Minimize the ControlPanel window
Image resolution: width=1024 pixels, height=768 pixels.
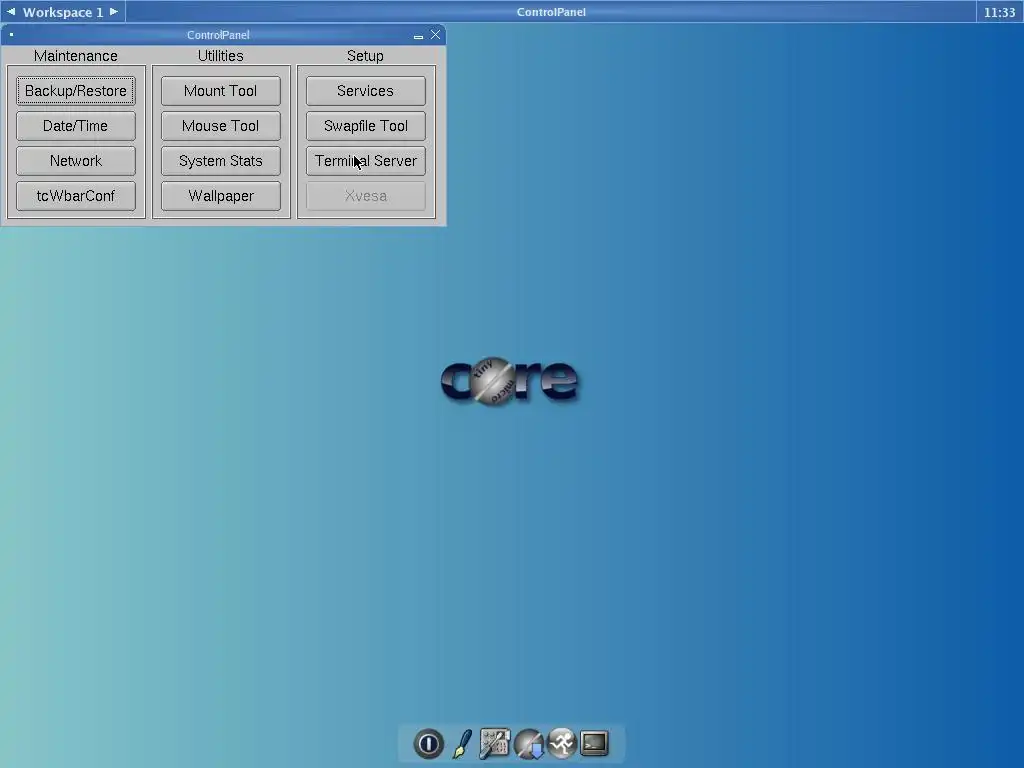[418, 35]
